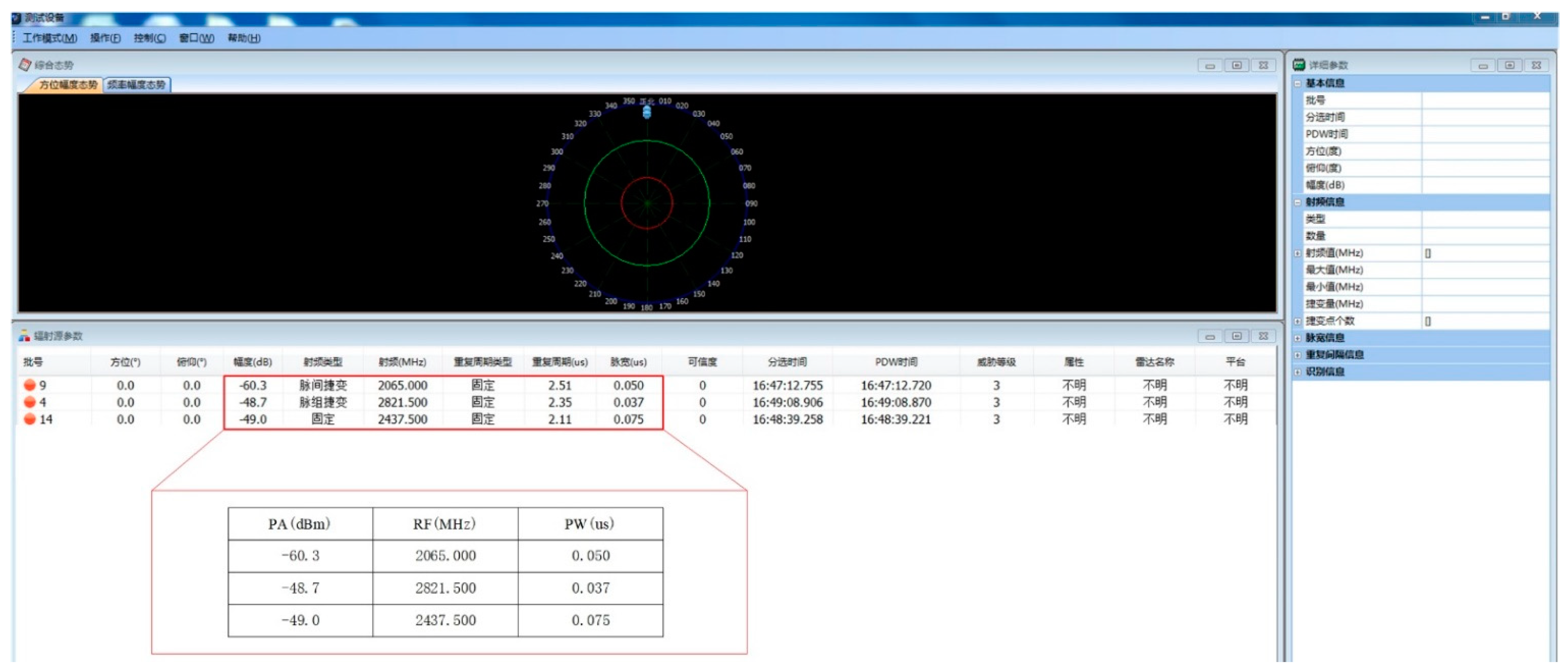
Task: Click the red marker for emitter 4
Action: pyautogui.click(x=29, y=402)
